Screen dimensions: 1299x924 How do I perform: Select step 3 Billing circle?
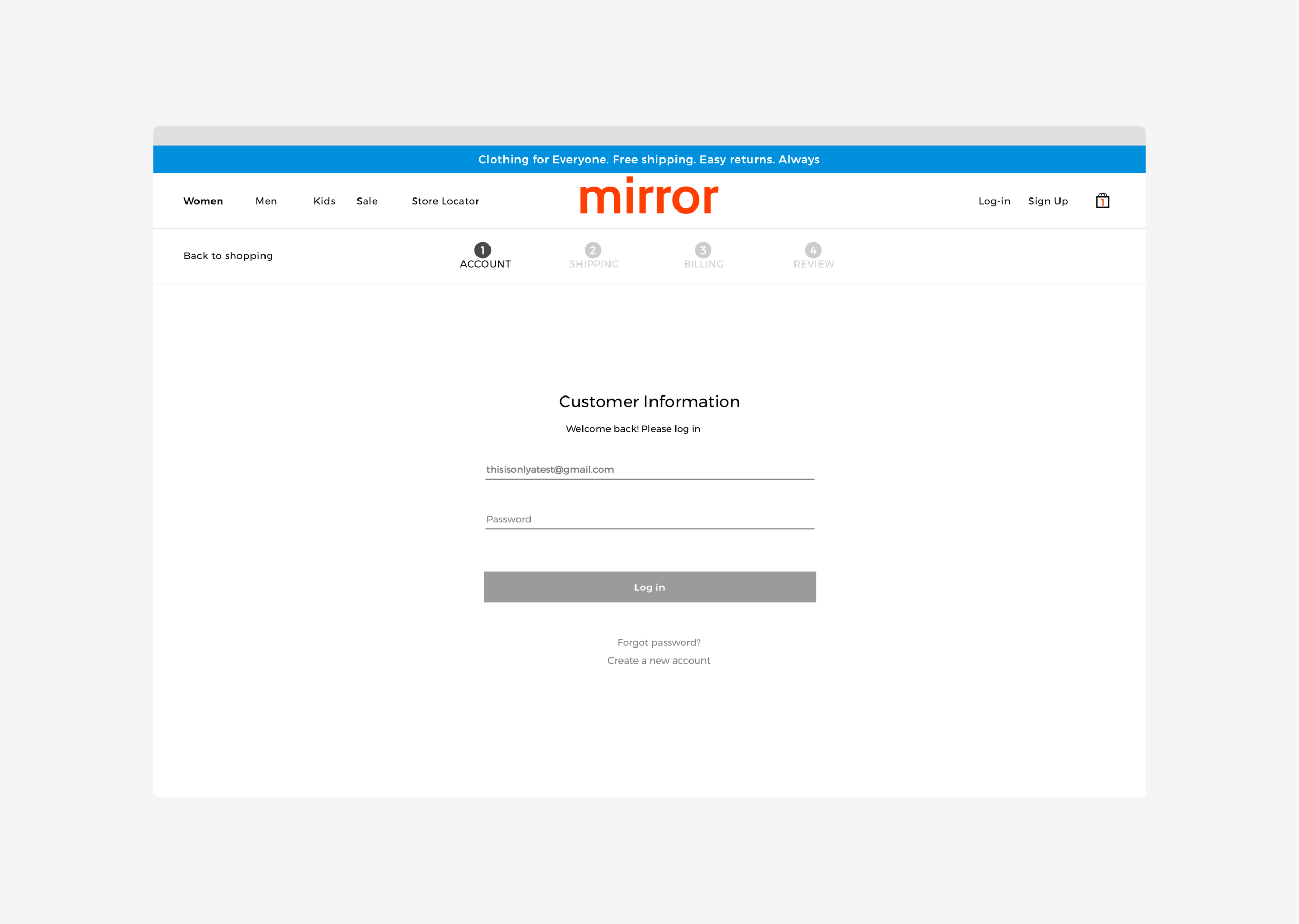703,250
